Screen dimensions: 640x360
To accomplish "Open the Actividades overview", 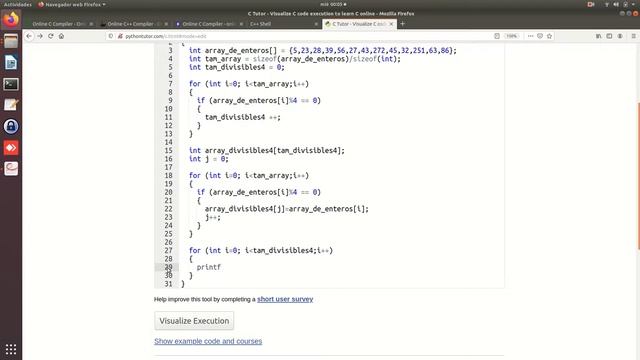I will click(x=18, y=4).
